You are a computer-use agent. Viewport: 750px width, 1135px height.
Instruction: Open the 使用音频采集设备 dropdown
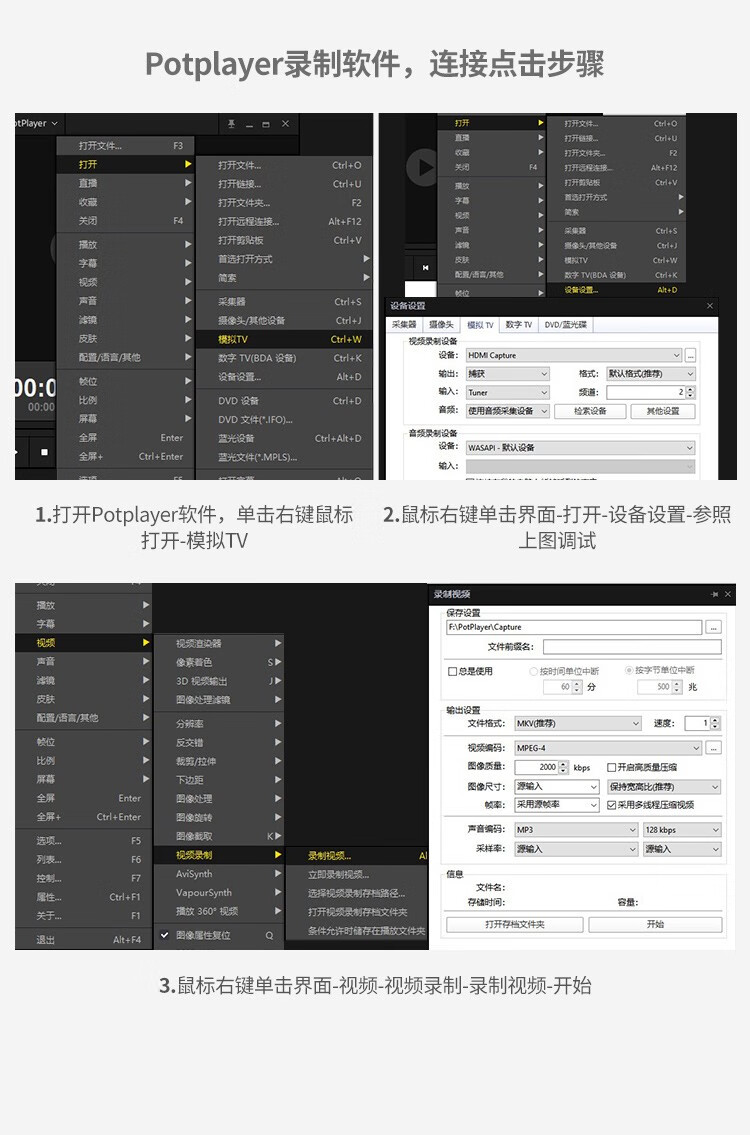coord(507,411)
